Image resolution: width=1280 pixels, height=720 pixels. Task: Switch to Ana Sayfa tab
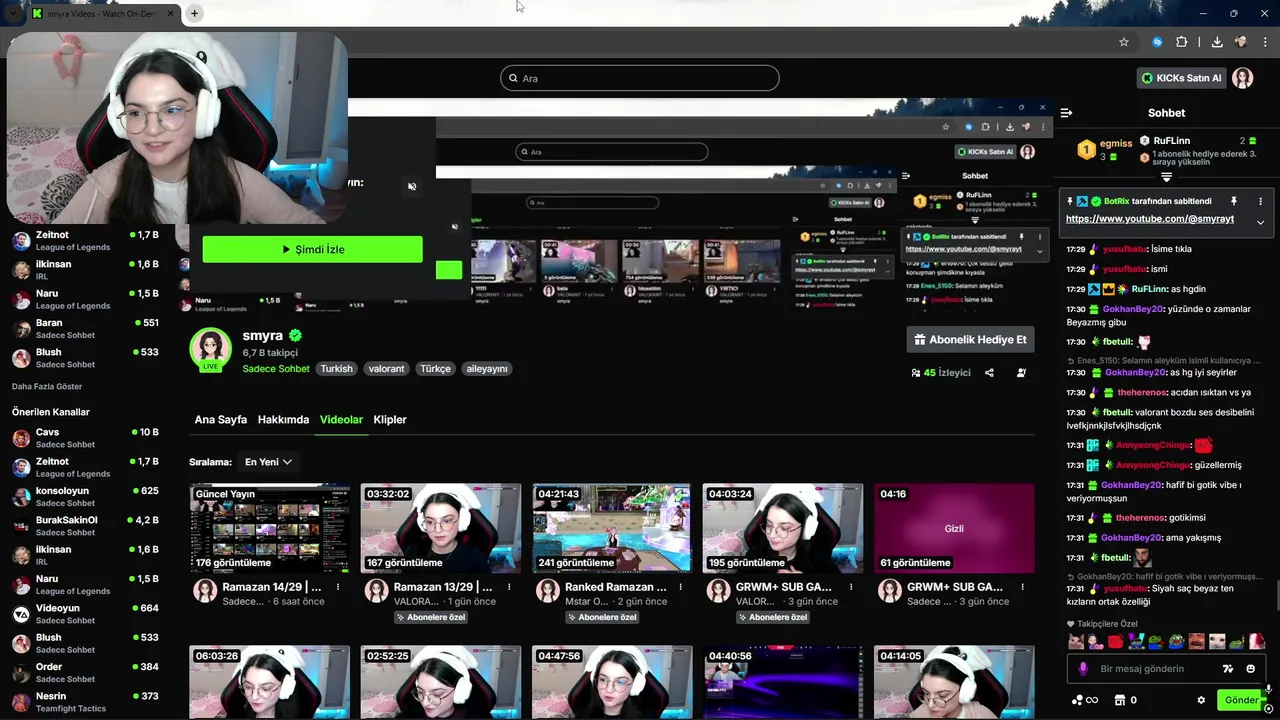(220, 420)
